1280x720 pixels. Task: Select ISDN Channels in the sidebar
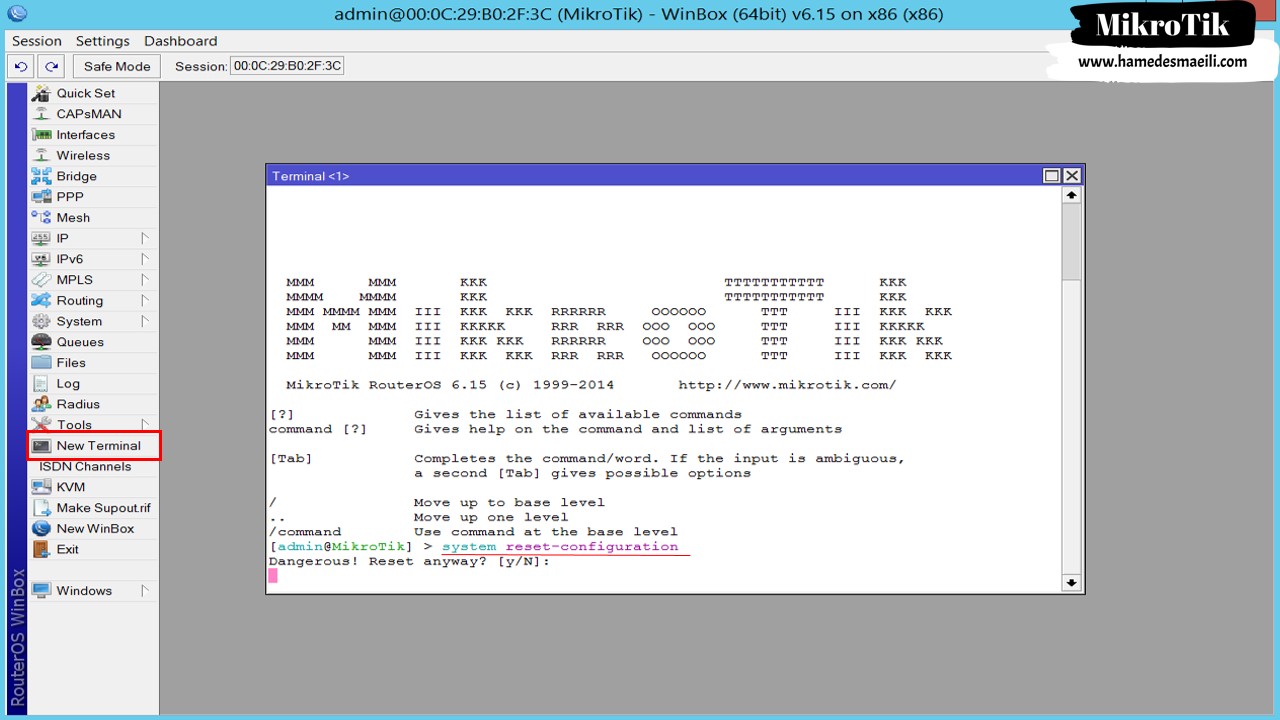click(85, 466)
